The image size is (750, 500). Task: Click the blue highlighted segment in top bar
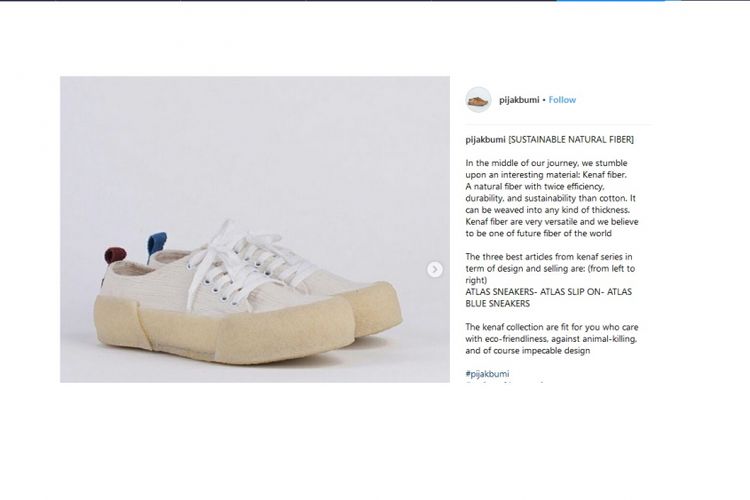pyautogui.click(x=610, y=0)
